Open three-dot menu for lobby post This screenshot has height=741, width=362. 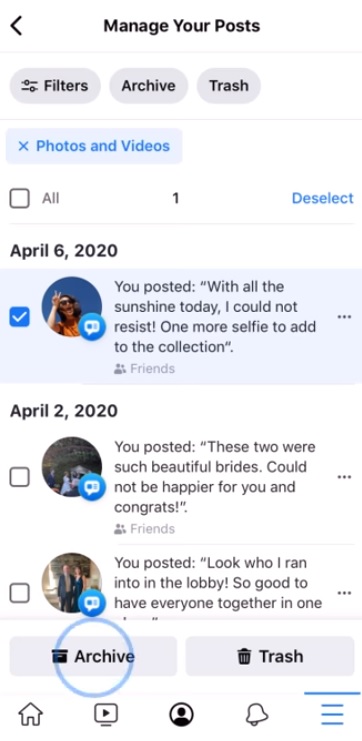pyautogui.click(x=344, y=593)
